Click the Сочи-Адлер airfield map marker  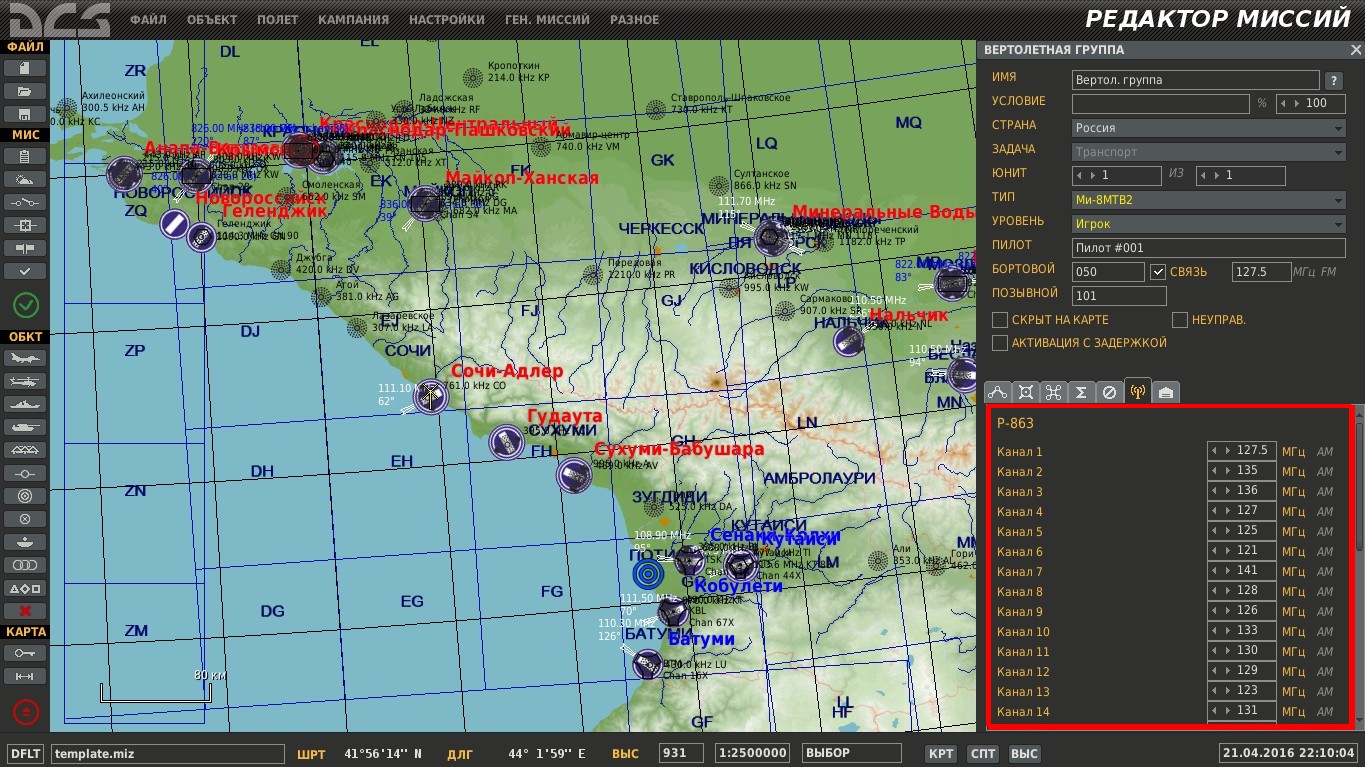[431, 396]
